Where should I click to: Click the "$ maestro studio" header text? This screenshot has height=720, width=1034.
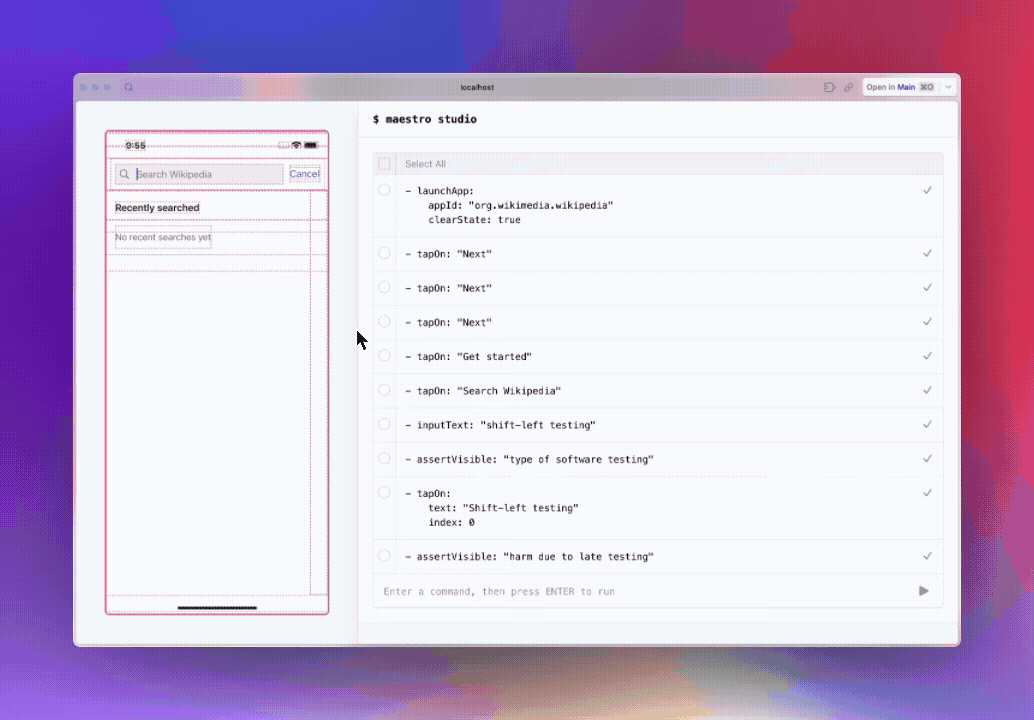(x=425, y=119)
